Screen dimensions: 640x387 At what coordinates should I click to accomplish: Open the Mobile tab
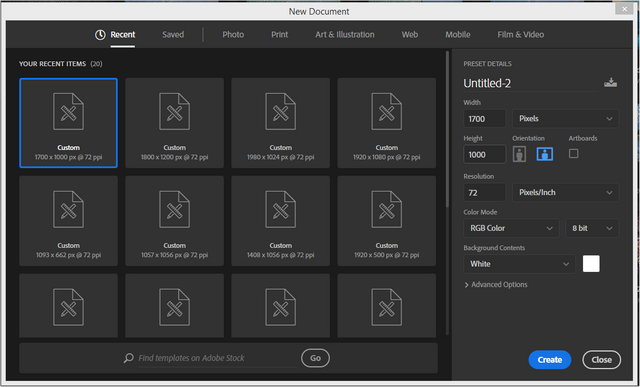coord(458,35)
